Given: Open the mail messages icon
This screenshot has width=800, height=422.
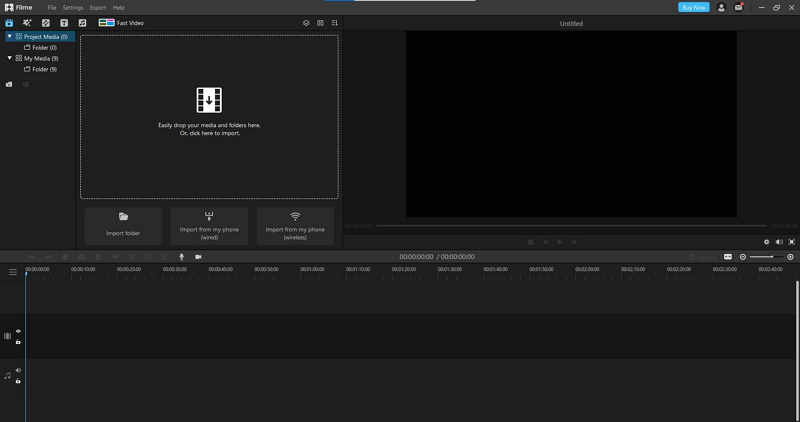Looking at the screenshot, I should pyautogui.click(x=739, y=8).
